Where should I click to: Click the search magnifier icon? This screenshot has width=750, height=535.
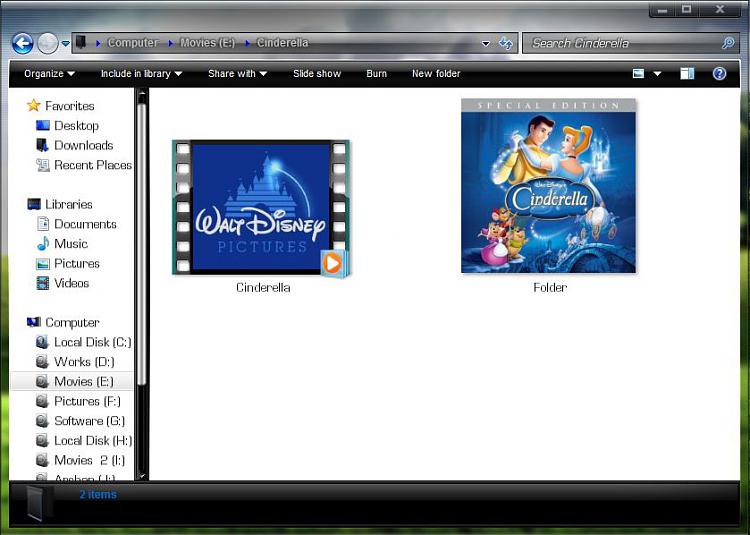728,43
